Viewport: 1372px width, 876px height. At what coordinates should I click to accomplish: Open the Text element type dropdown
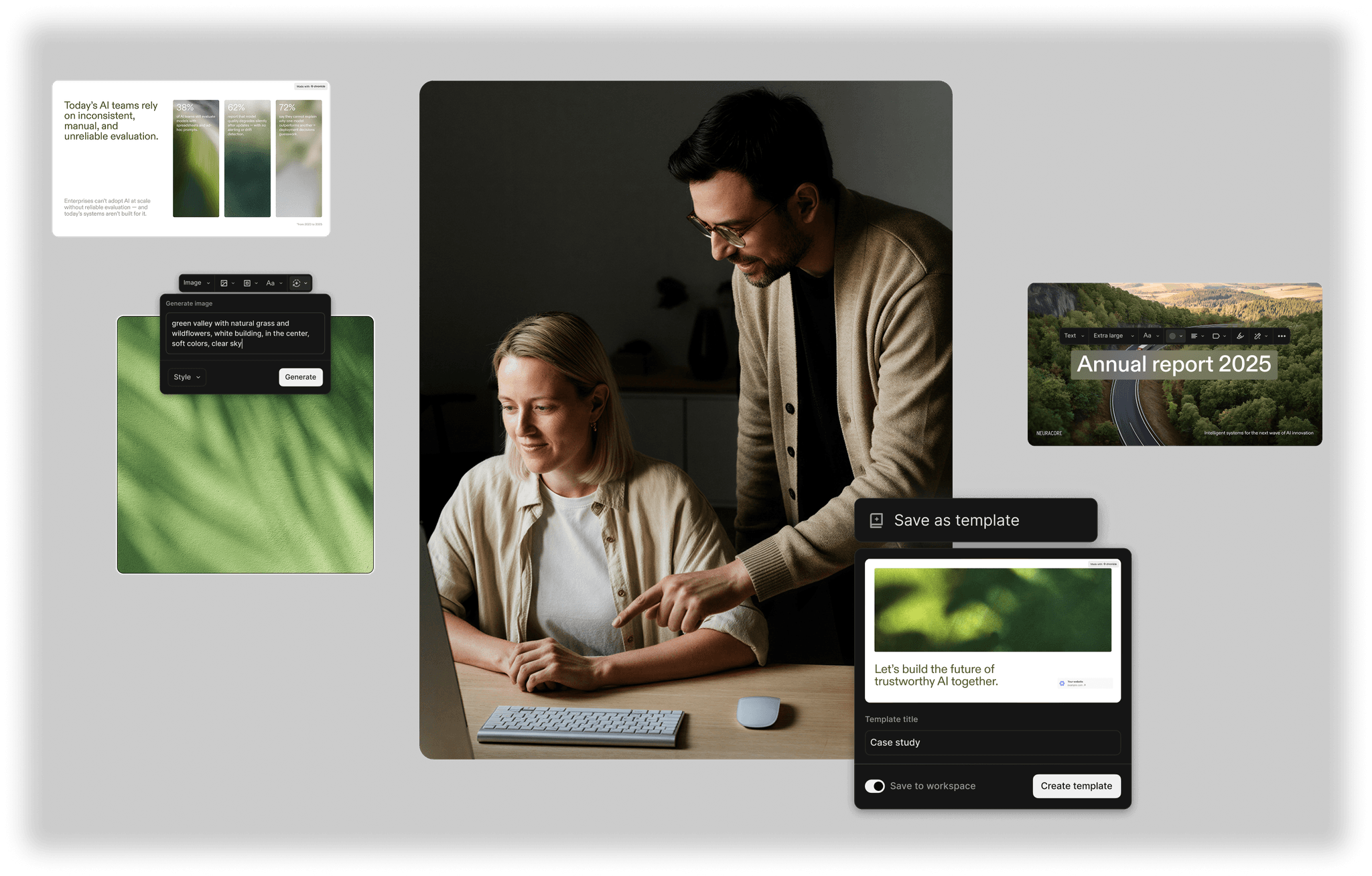point(1074,336)
